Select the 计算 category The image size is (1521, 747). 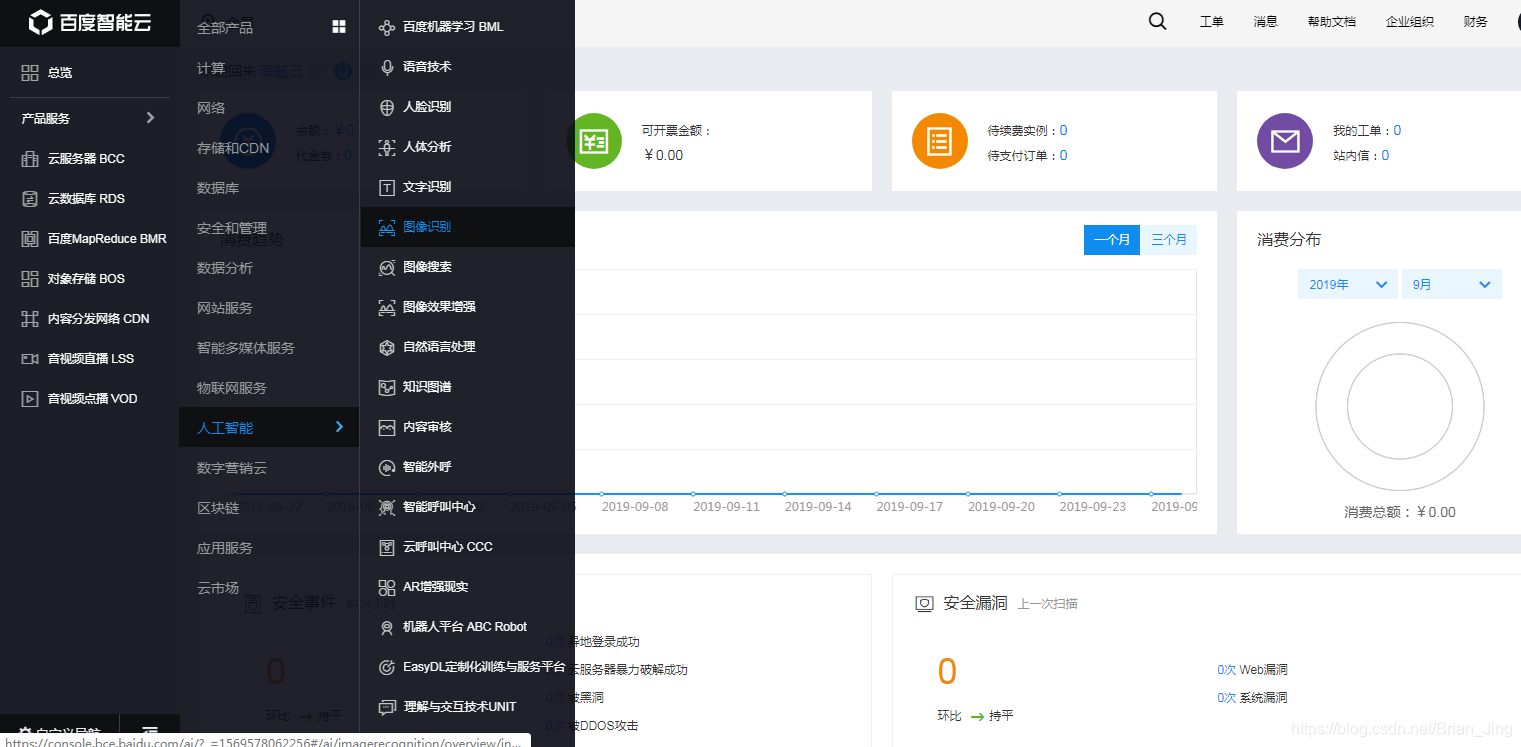(x=211, y=68)
